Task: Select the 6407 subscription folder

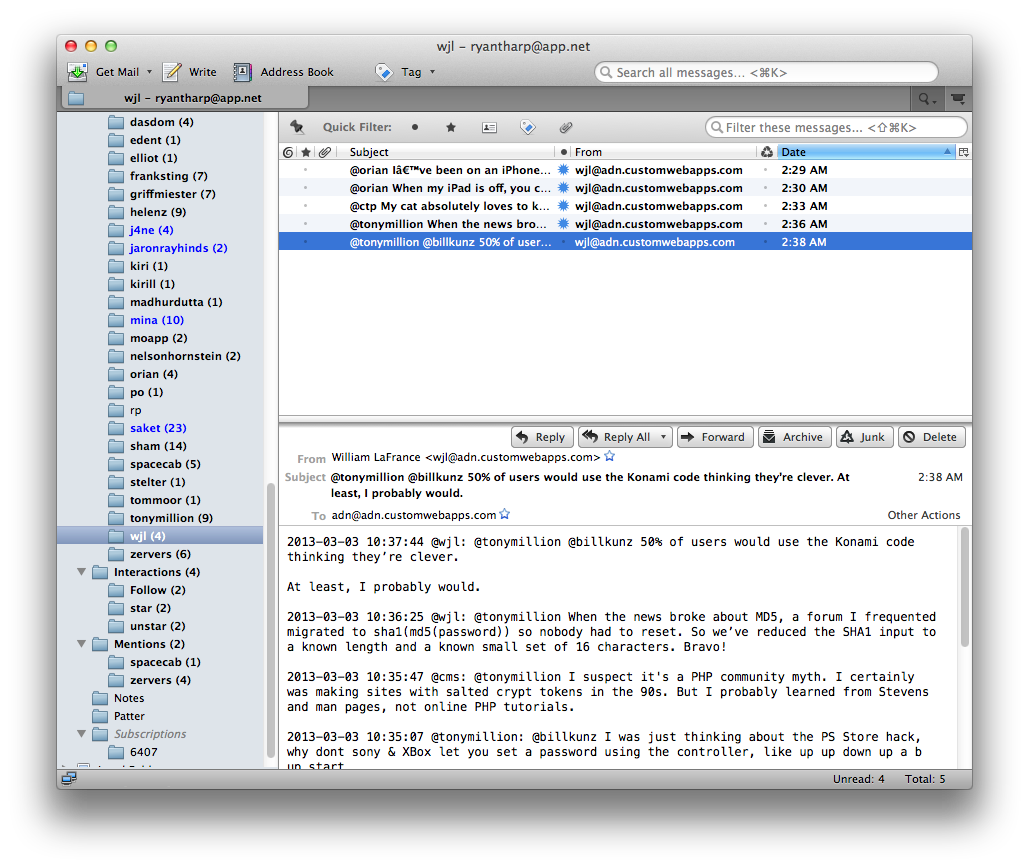Action: coord(143,753)
